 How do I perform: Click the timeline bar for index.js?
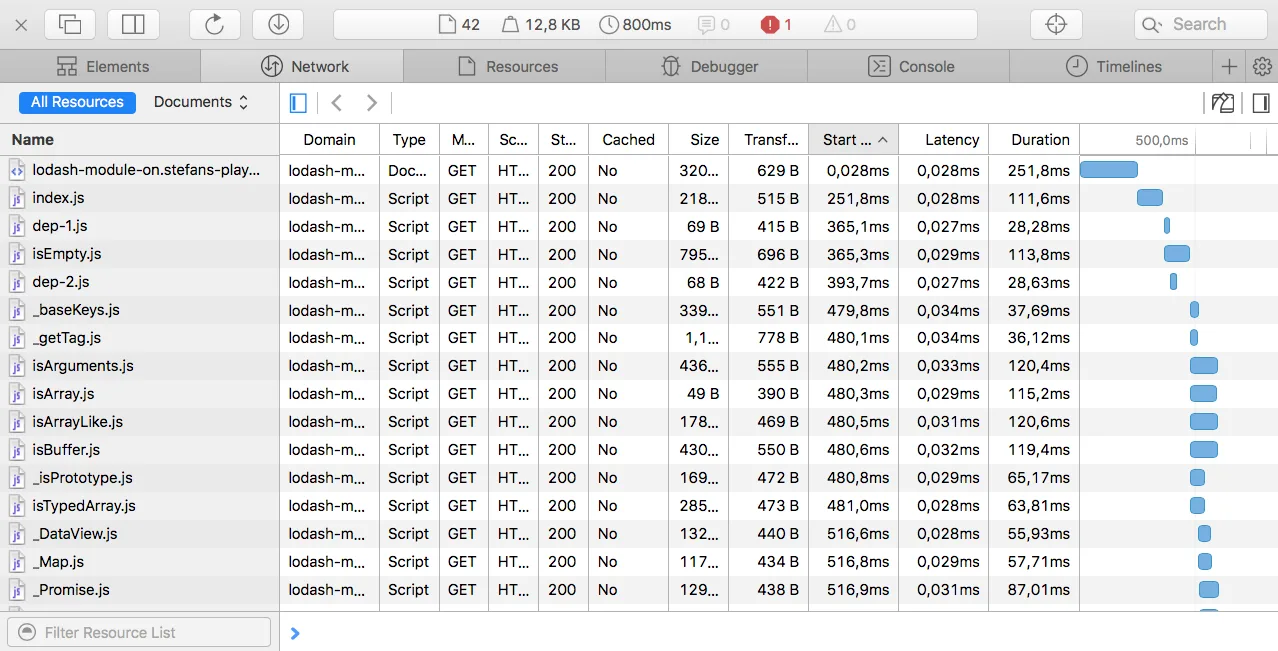(x=1150, y=198)
